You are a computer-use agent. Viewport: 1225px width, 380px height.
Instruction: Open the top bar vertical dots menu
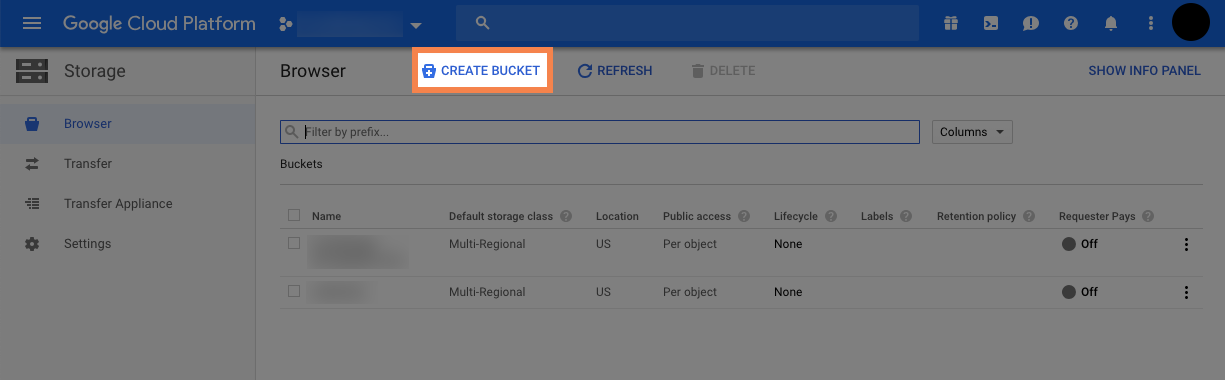click(1151, 23)
